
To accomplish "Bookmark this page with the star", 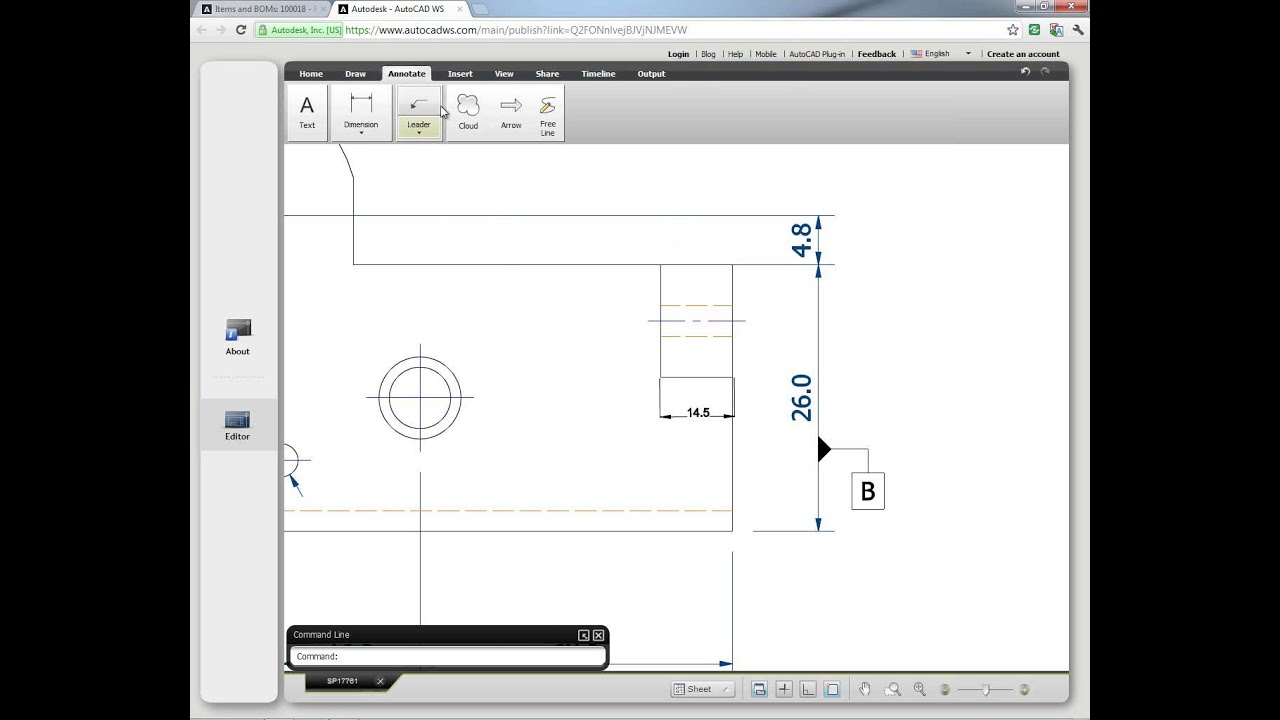I will point(1013,30).
